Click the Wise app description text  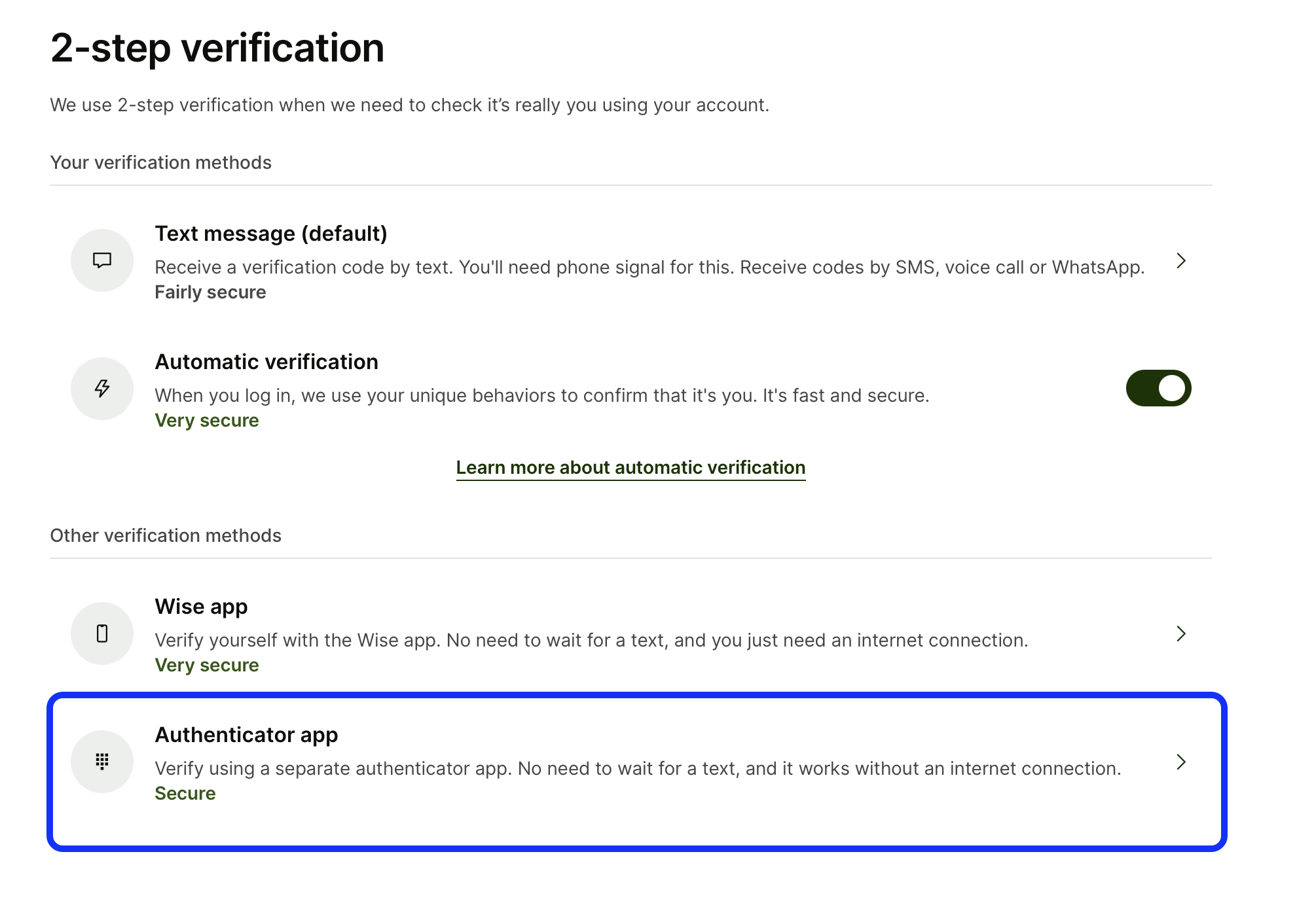[592, 640]
